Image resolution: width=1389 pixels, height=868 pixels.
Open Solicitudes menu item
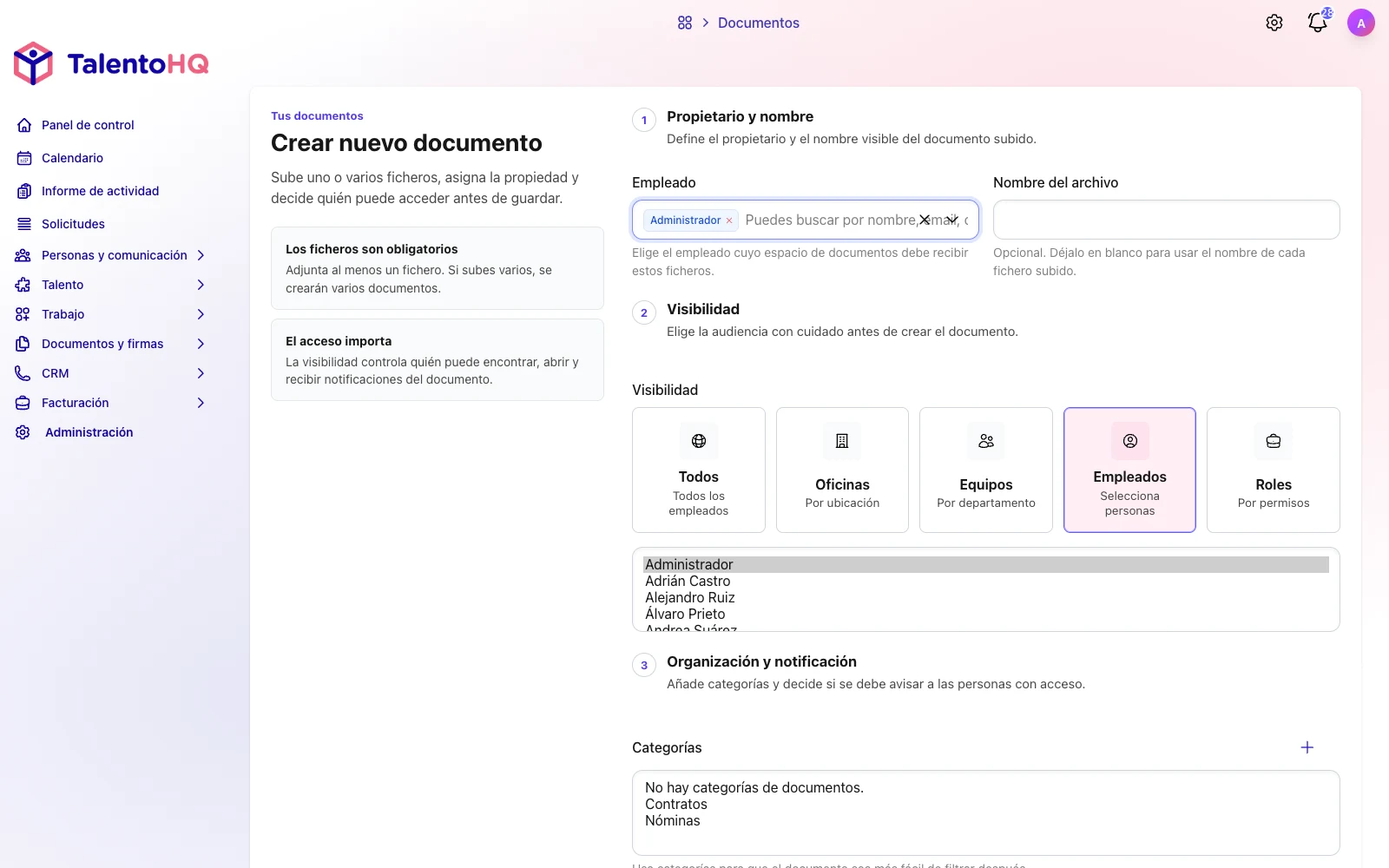[x=73, y=224]
